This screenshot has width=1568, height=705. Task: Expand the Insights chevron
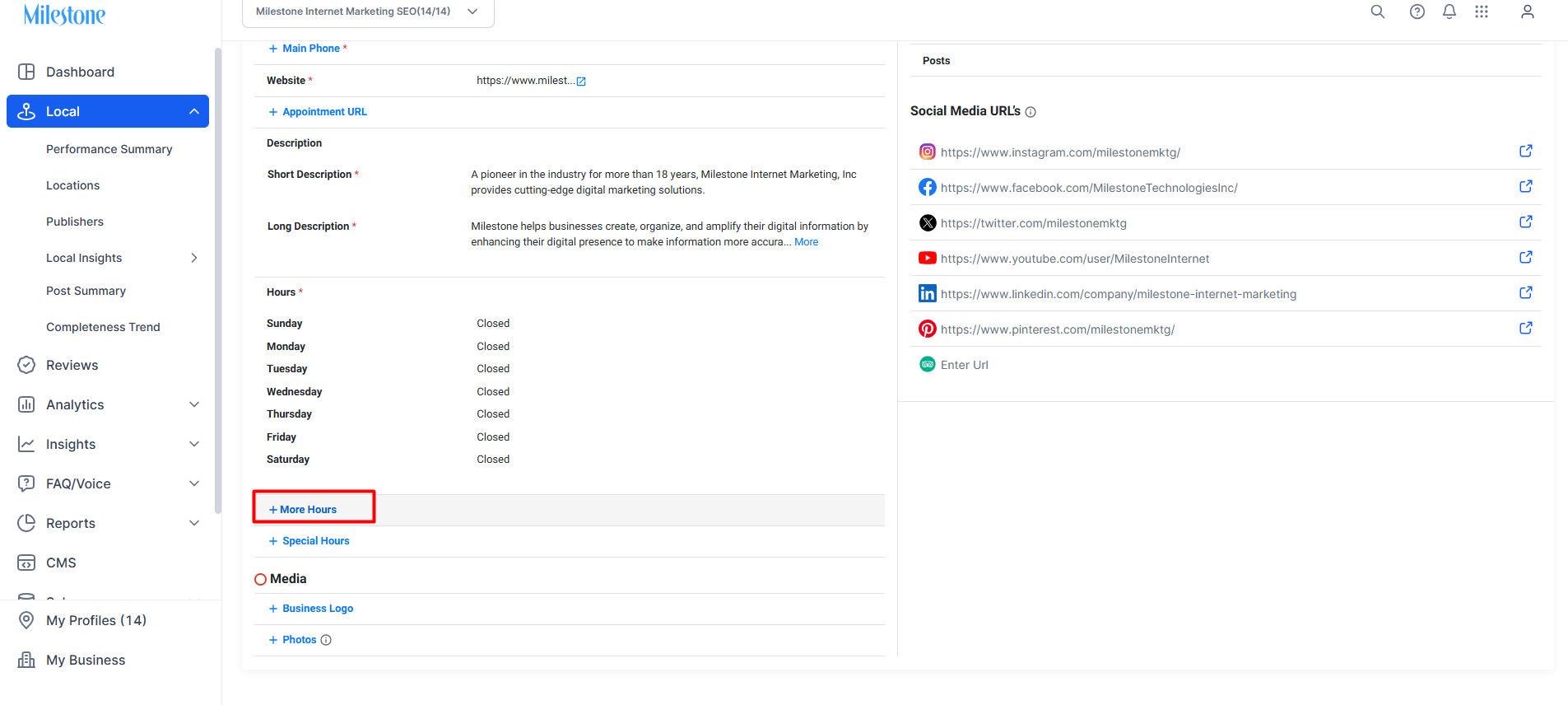[x=194, y=444]
